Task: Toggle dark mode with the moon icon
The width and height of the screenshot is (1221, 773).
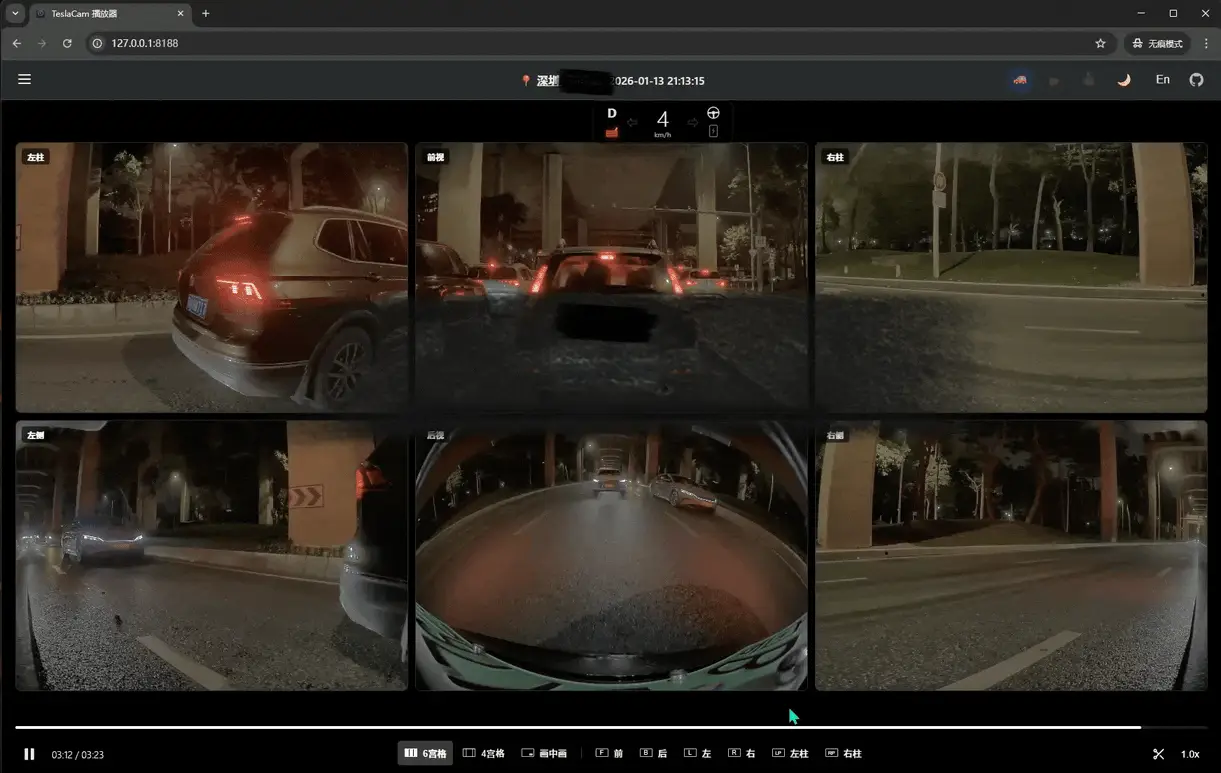Action: click(1124, 80)
